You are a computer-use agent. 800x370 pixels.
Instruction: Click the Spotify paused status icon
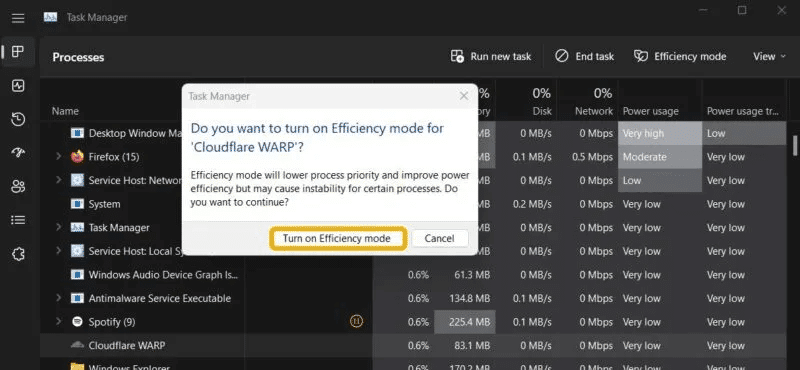(357, 322)
